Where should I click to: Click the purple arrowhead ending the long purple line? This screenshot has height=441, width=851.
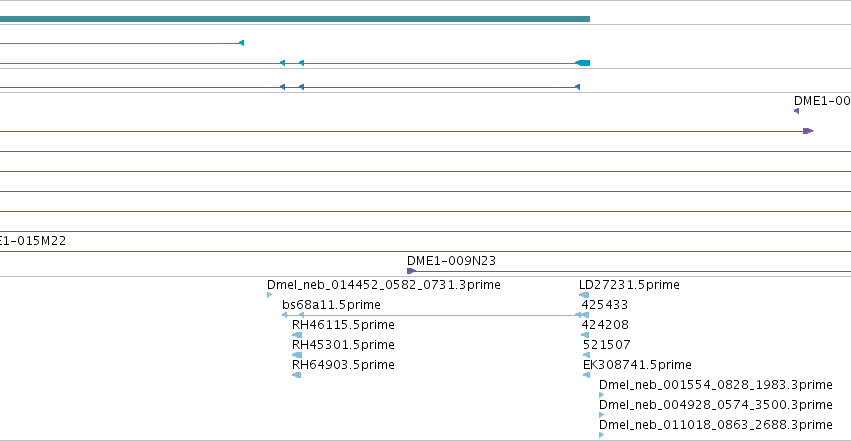tap(808, 131)
